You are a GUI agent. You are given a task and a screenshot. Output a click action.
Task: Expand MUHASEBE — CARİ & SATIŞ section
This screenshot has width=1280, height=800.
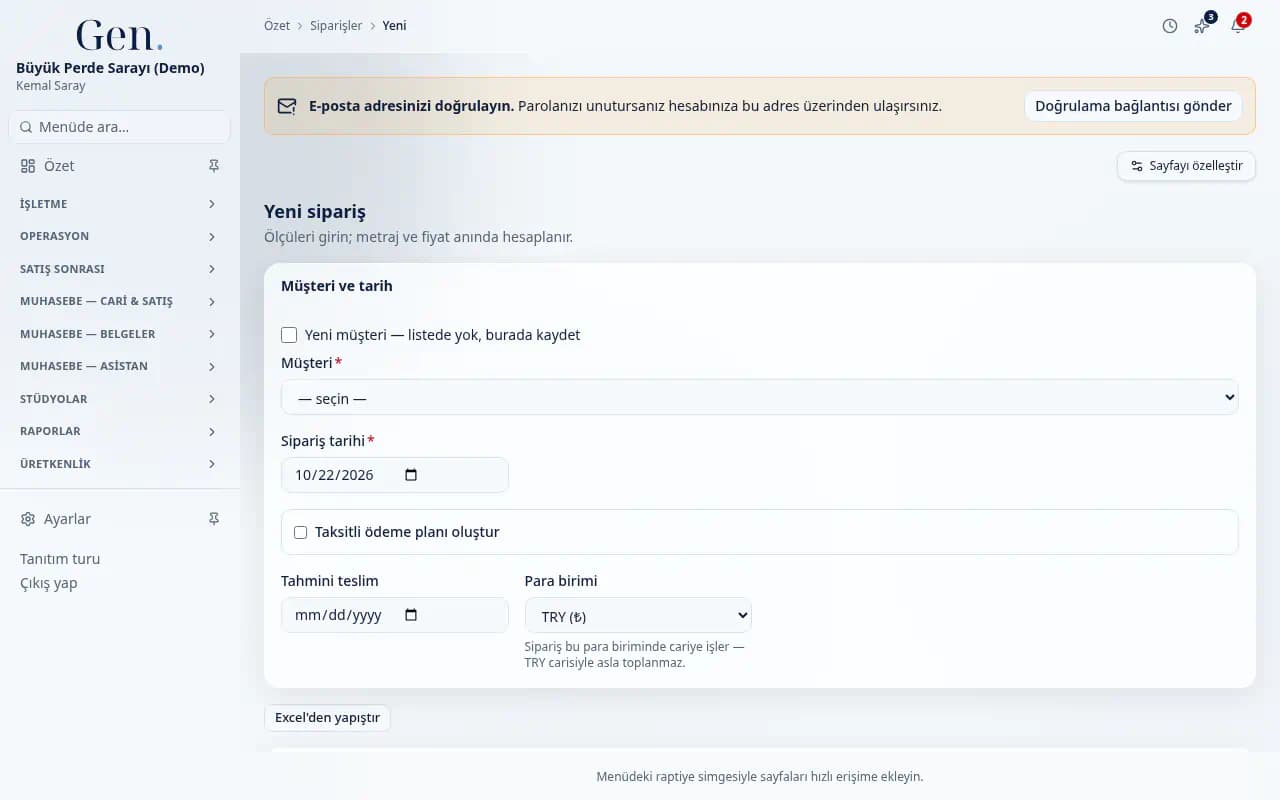click(119, 302)
